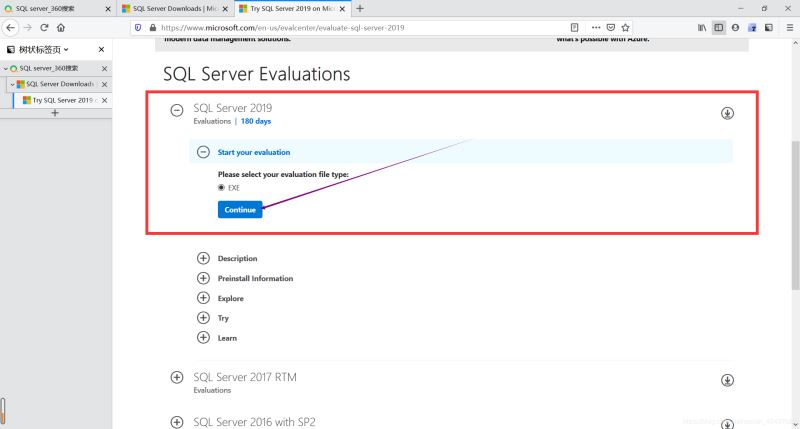Go back with the browser back arrow
The image size is (800, 429).
(11, 28)
